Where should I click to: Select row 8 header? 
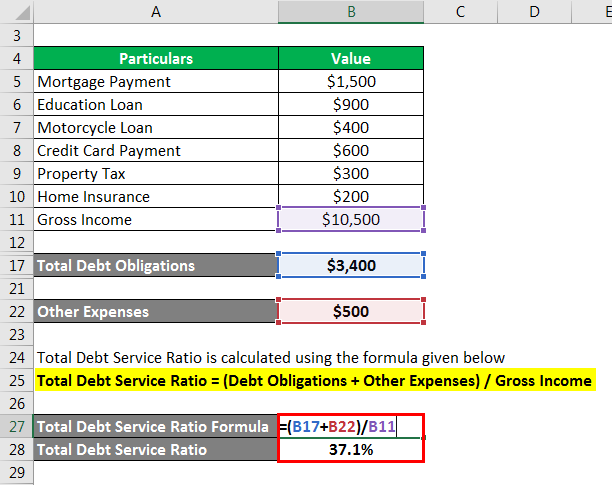[x=17, y=151]
